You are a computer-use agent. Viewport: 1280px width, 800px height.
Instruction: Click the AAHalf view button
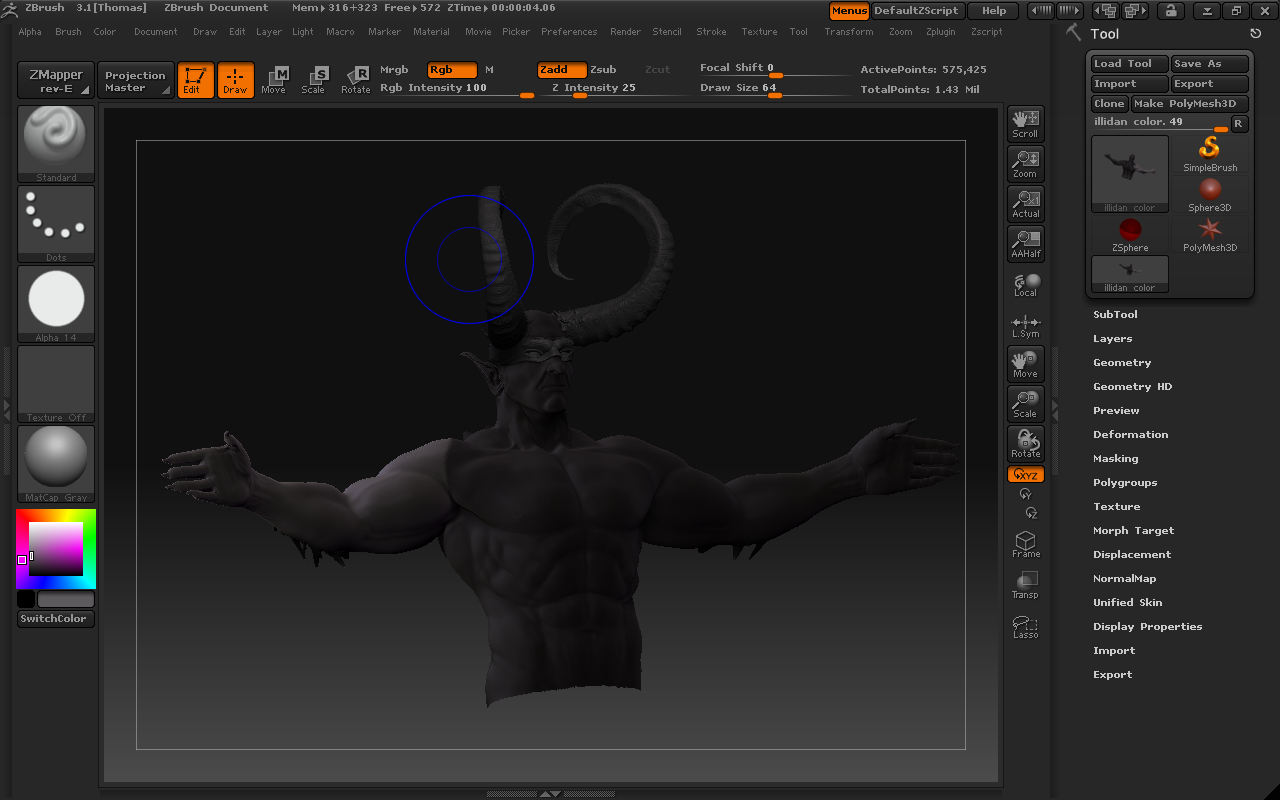(1025, 243)
